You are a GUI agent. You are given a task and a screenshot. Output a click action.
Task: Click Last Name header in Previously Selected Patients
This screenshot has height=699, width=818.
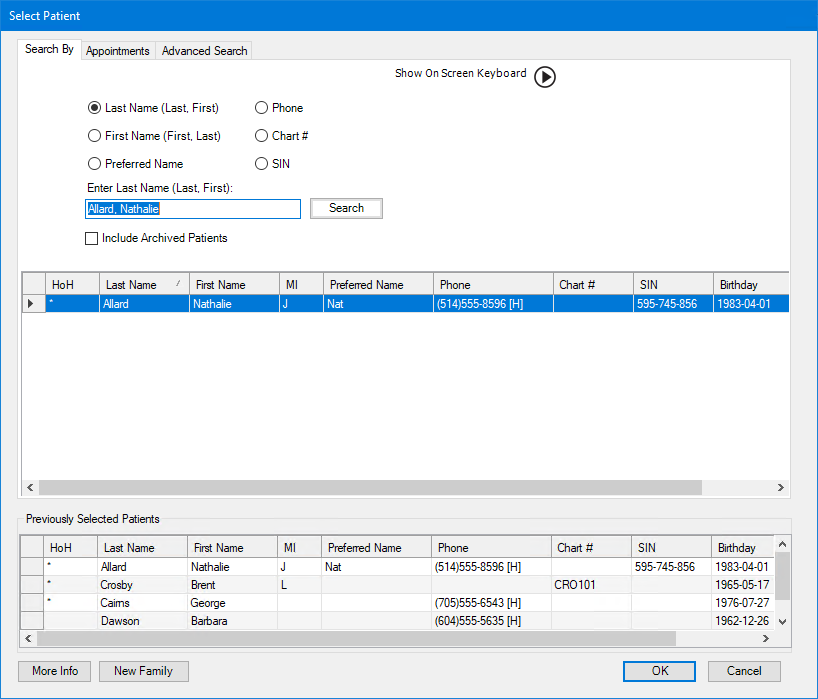(x=142, y=548)
